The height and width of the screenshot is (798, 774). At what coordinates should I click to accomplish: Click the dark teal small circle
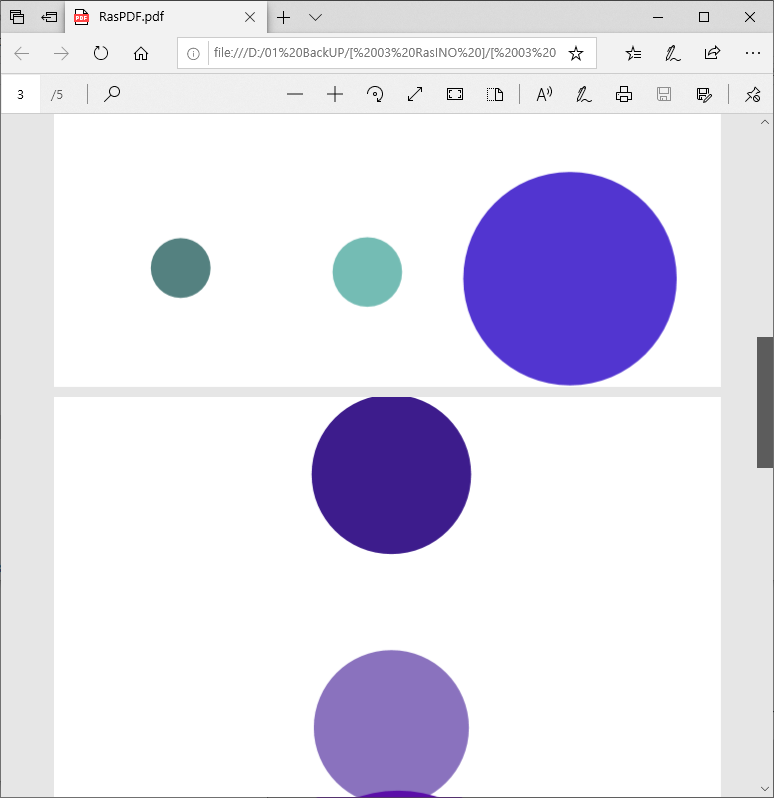(x=181, y=268)
